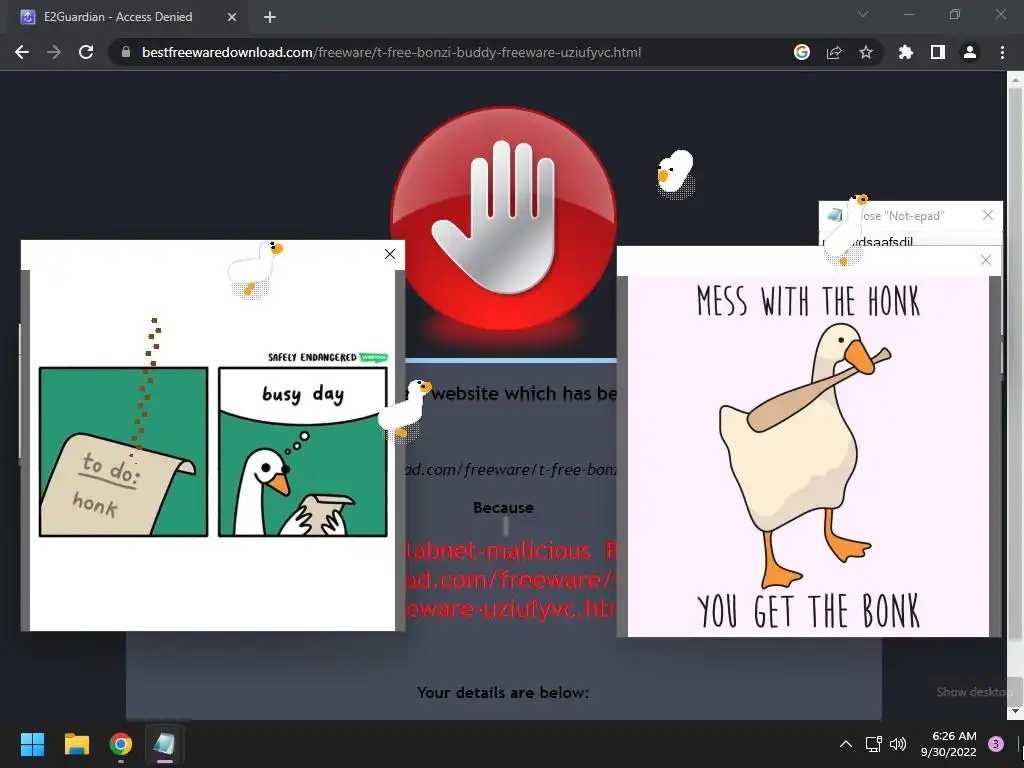Click the forward navigation arrow
The image size is (1024, 768).
pyautogui.click(x=54, y=52)
